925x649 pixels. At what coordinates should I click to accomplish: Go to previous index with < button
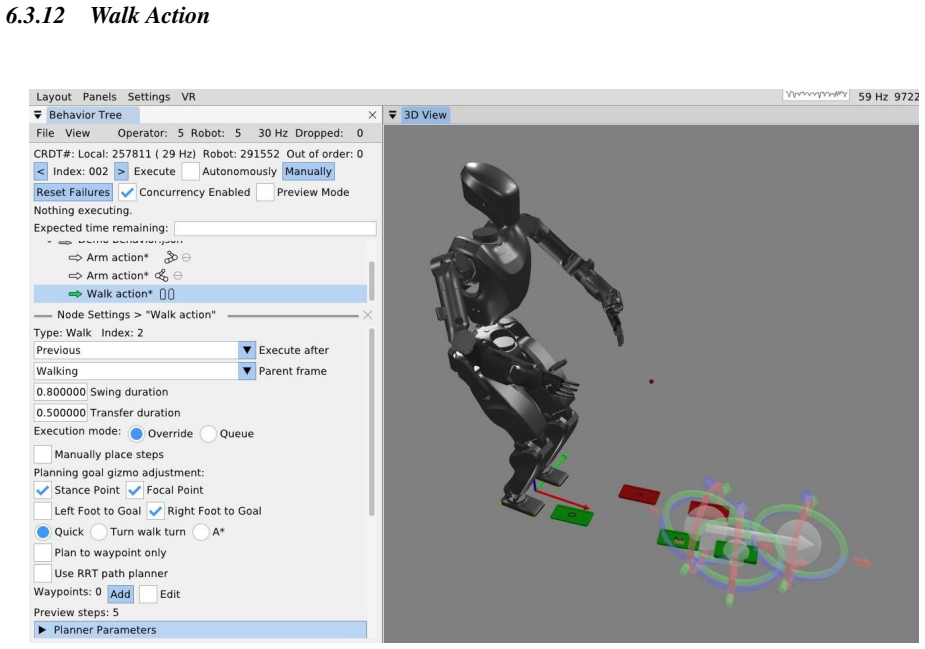pos(40,172)
